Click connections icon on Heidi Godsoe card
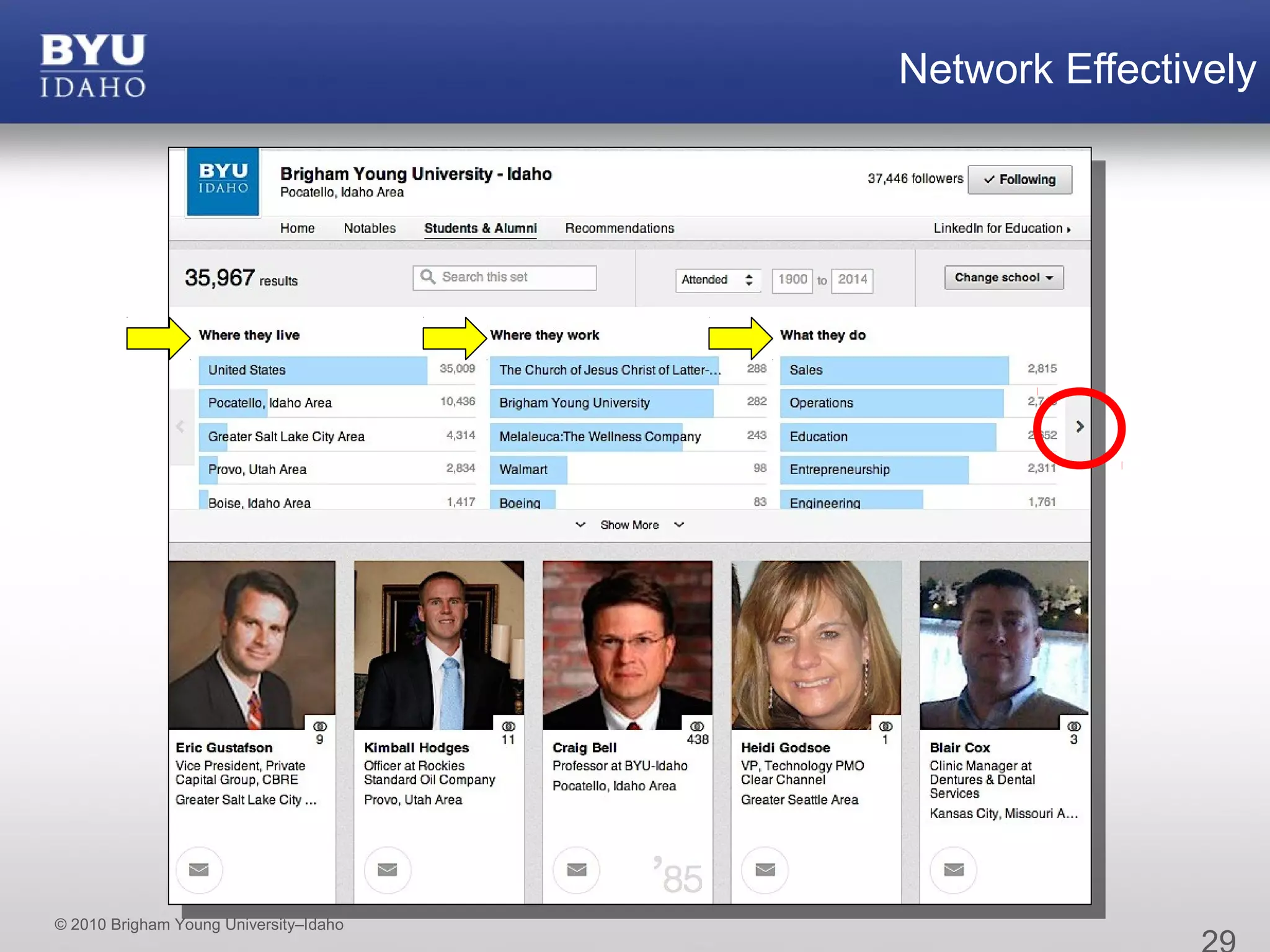The image size is (1270, 952). [886, 726]
